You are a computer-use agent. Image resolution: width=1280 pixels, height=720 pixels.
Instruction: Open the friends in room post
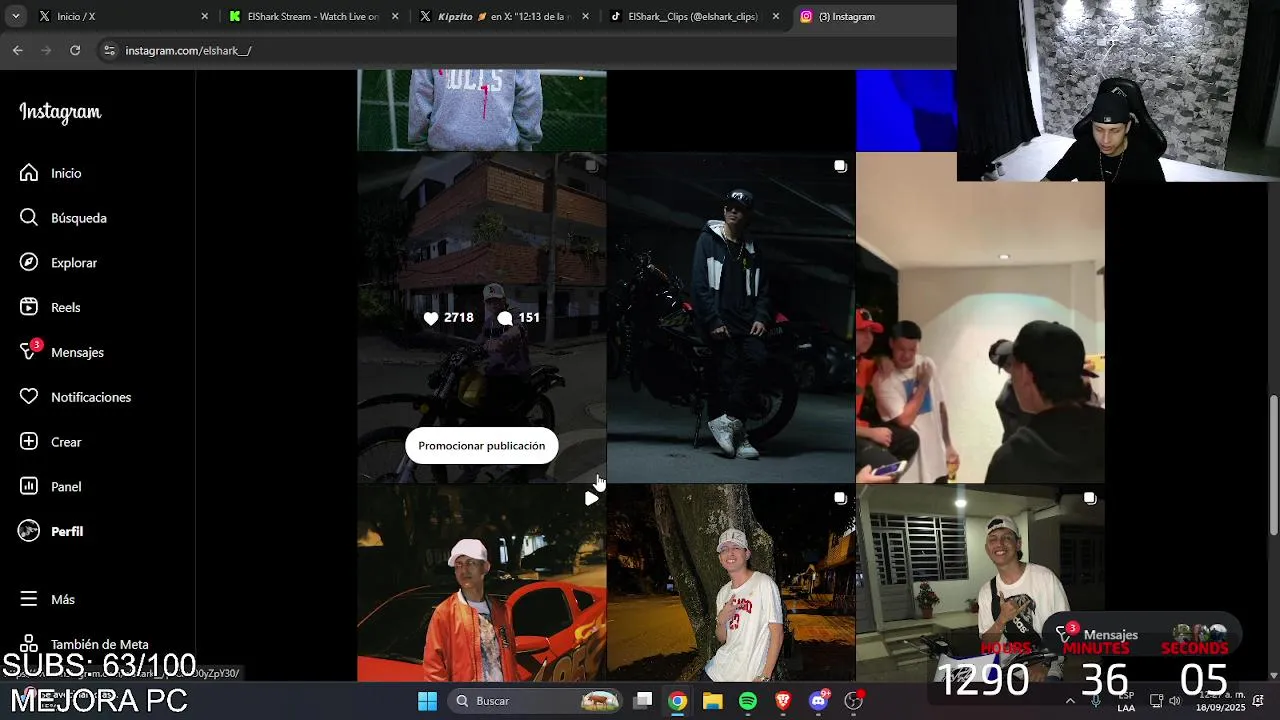(980, 318)
